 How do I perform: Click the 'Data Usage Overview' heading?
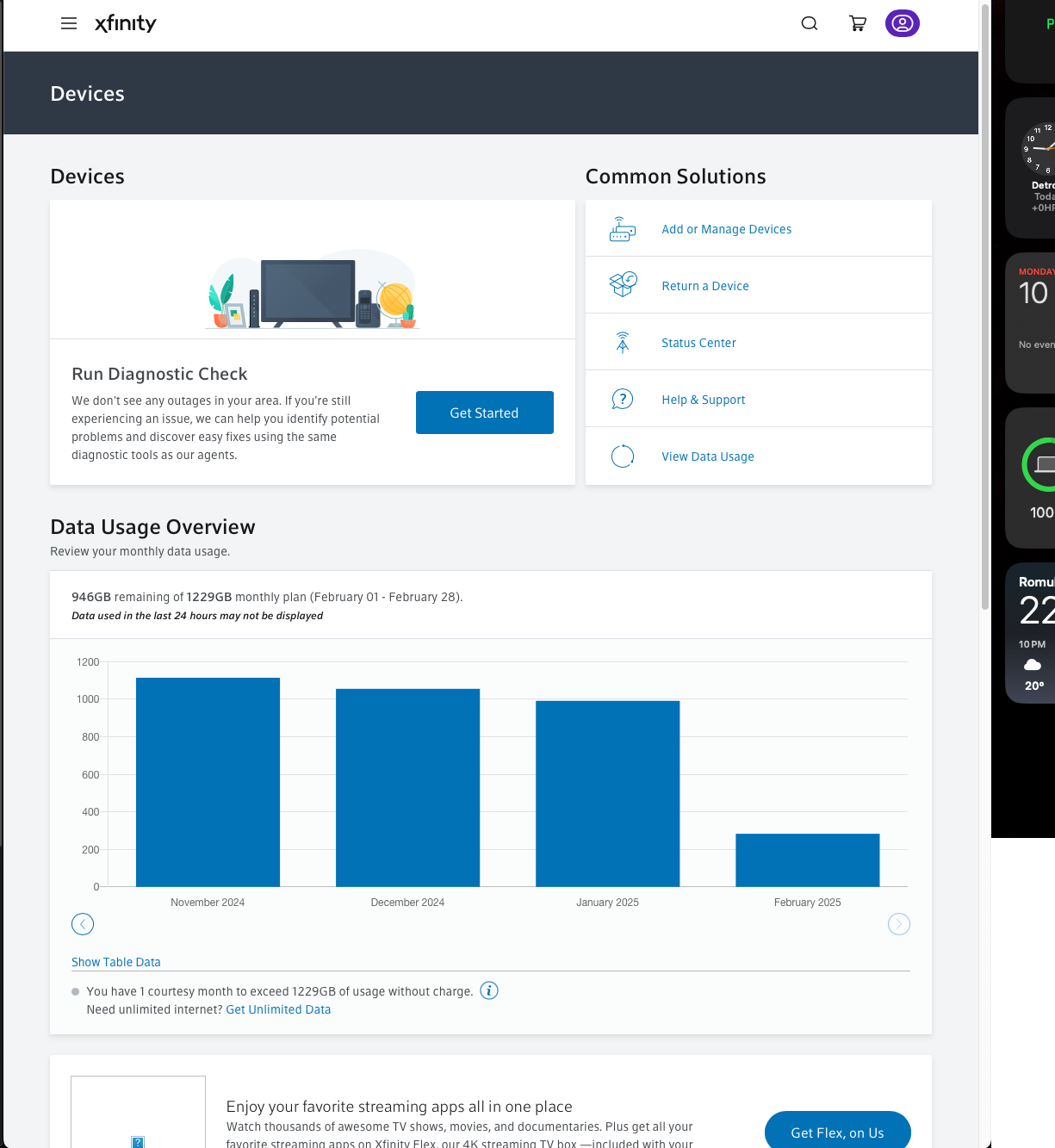click(x=152, y=527)
